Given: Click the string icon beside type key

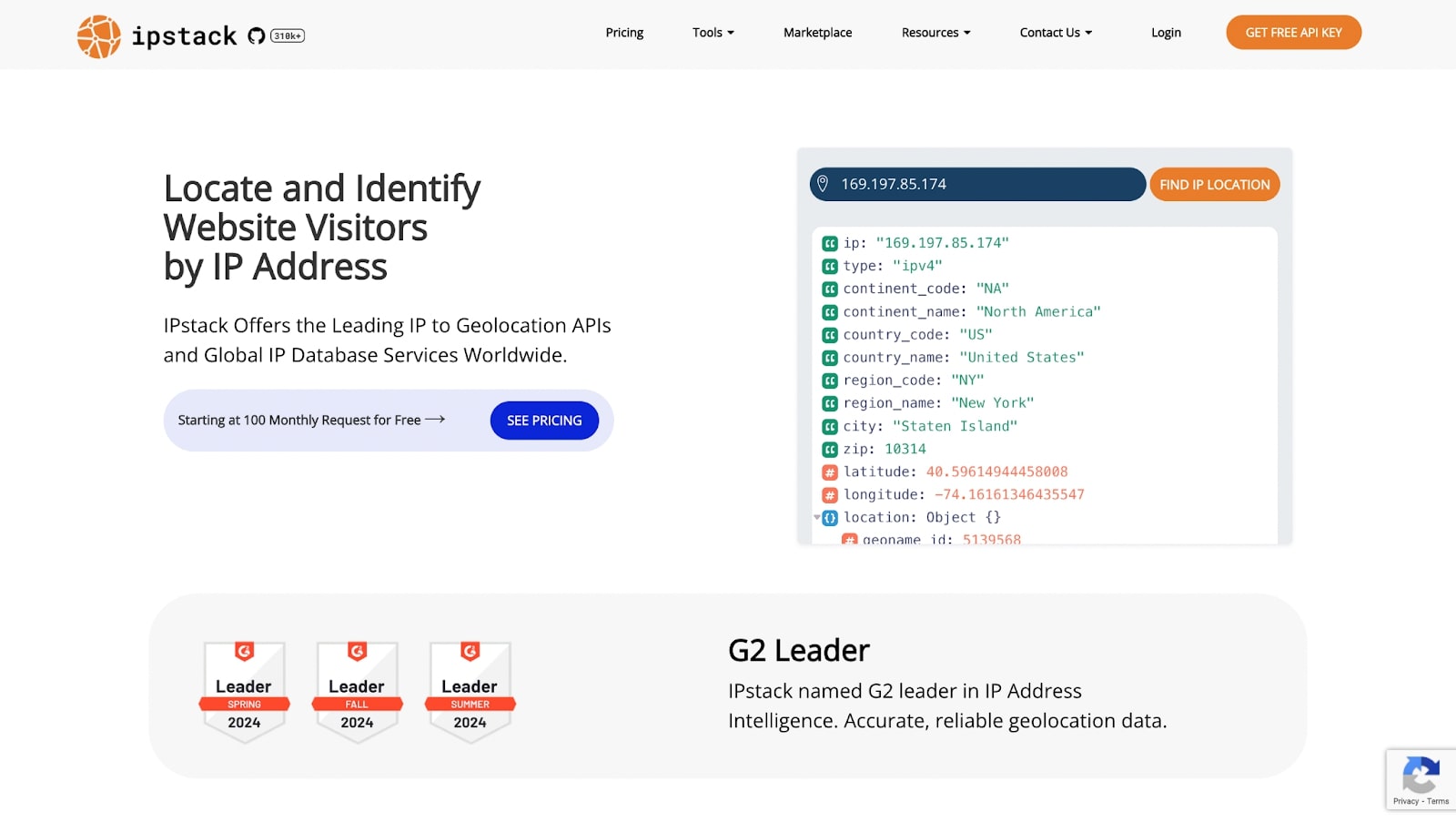Looking at the screenshot, I should (830, 266).
